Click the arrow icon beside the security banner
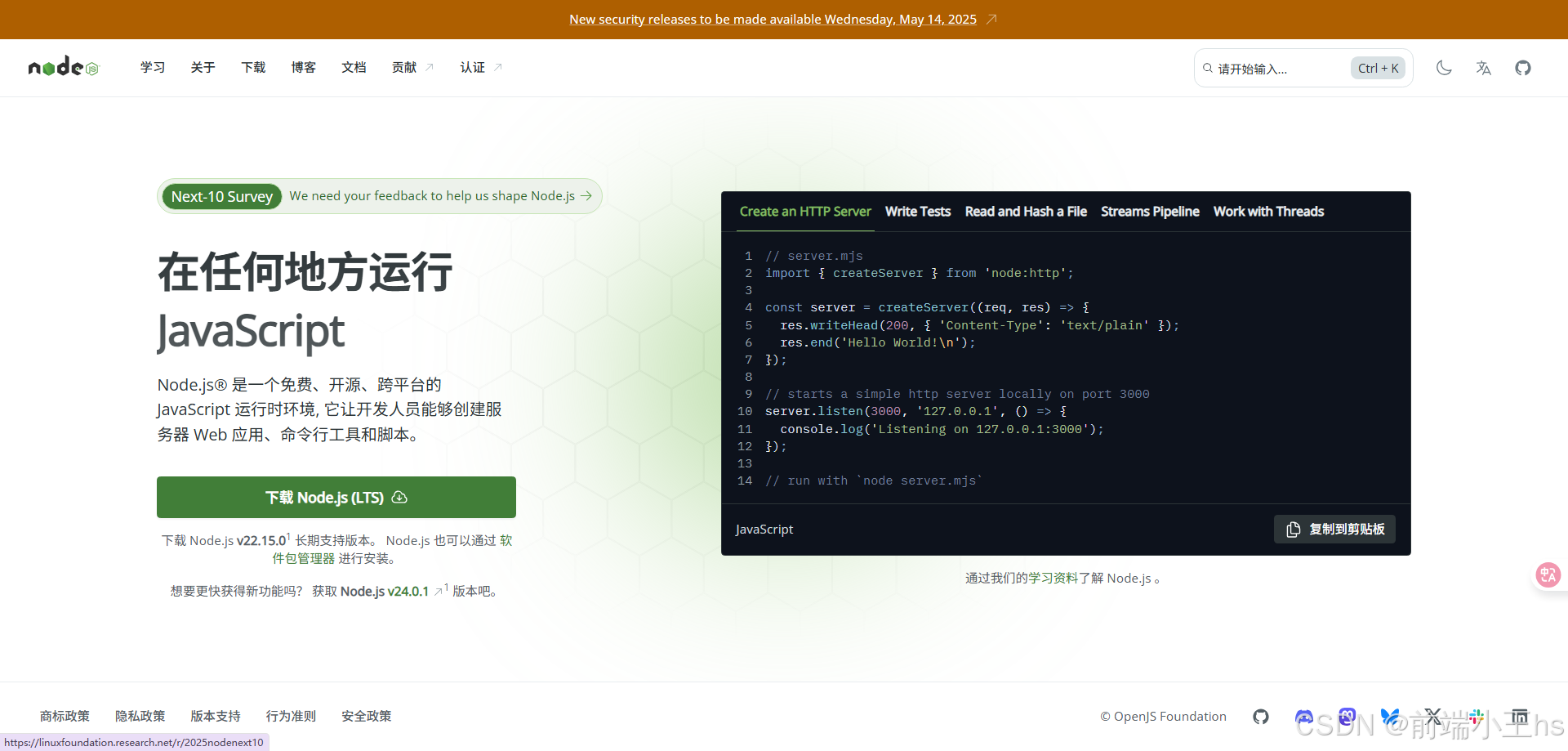This screenshot has height=751, width=1568. pos(991,20)
